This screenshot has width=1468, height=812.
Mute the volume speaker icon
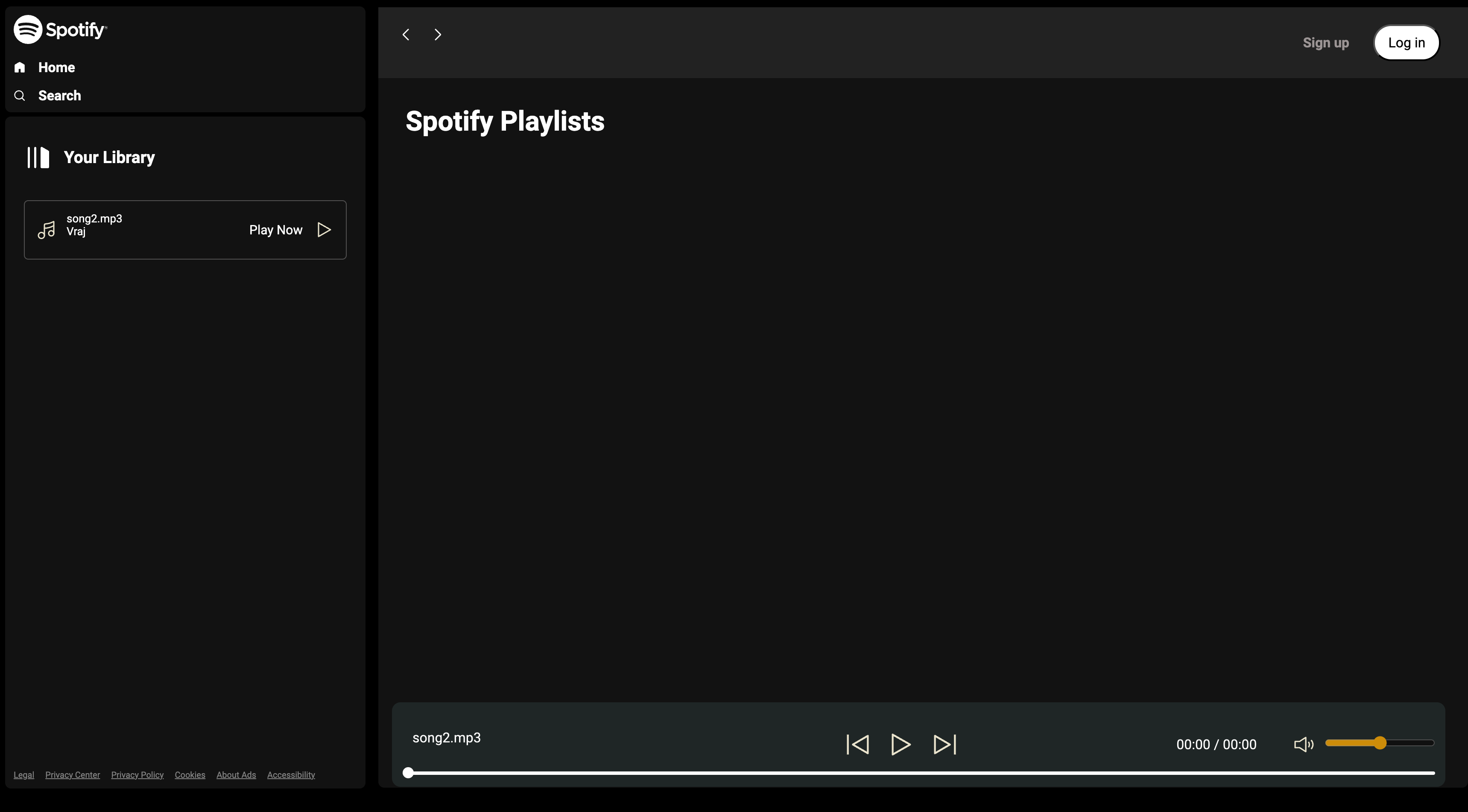(1303, 744)
